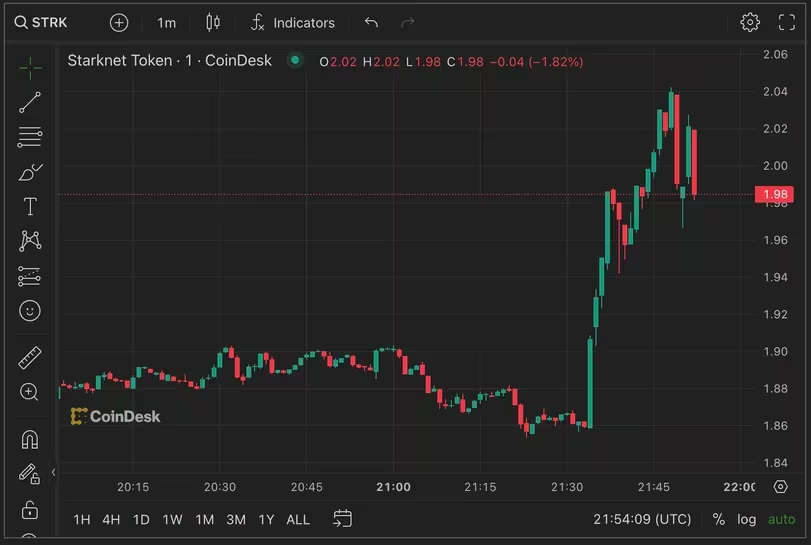Toggle logarithmic scale with log

point(747,519)
